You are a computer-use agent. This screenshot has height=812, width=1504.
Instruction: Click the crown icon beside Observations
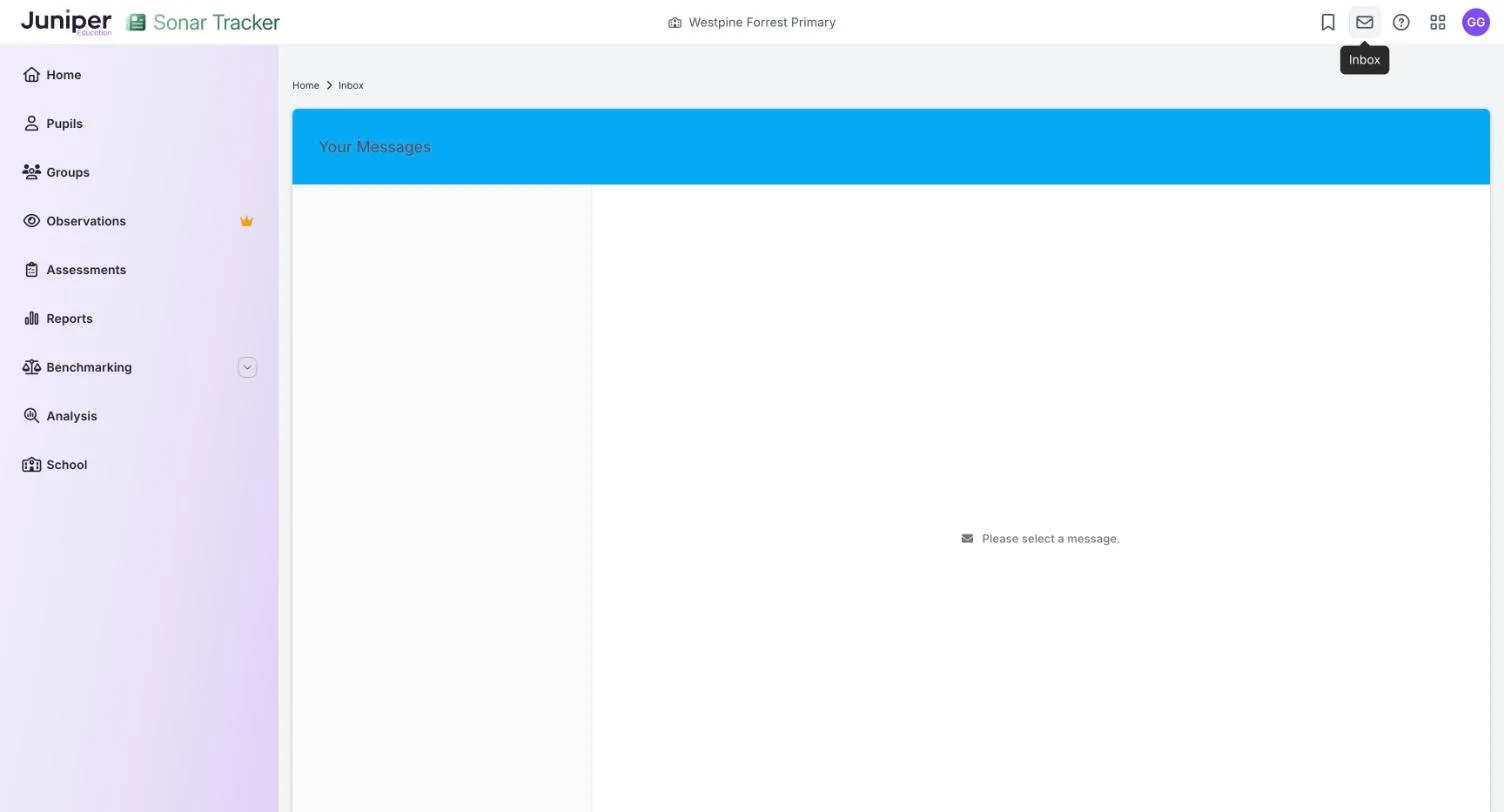pyautogui.click(x=246, y=221)
